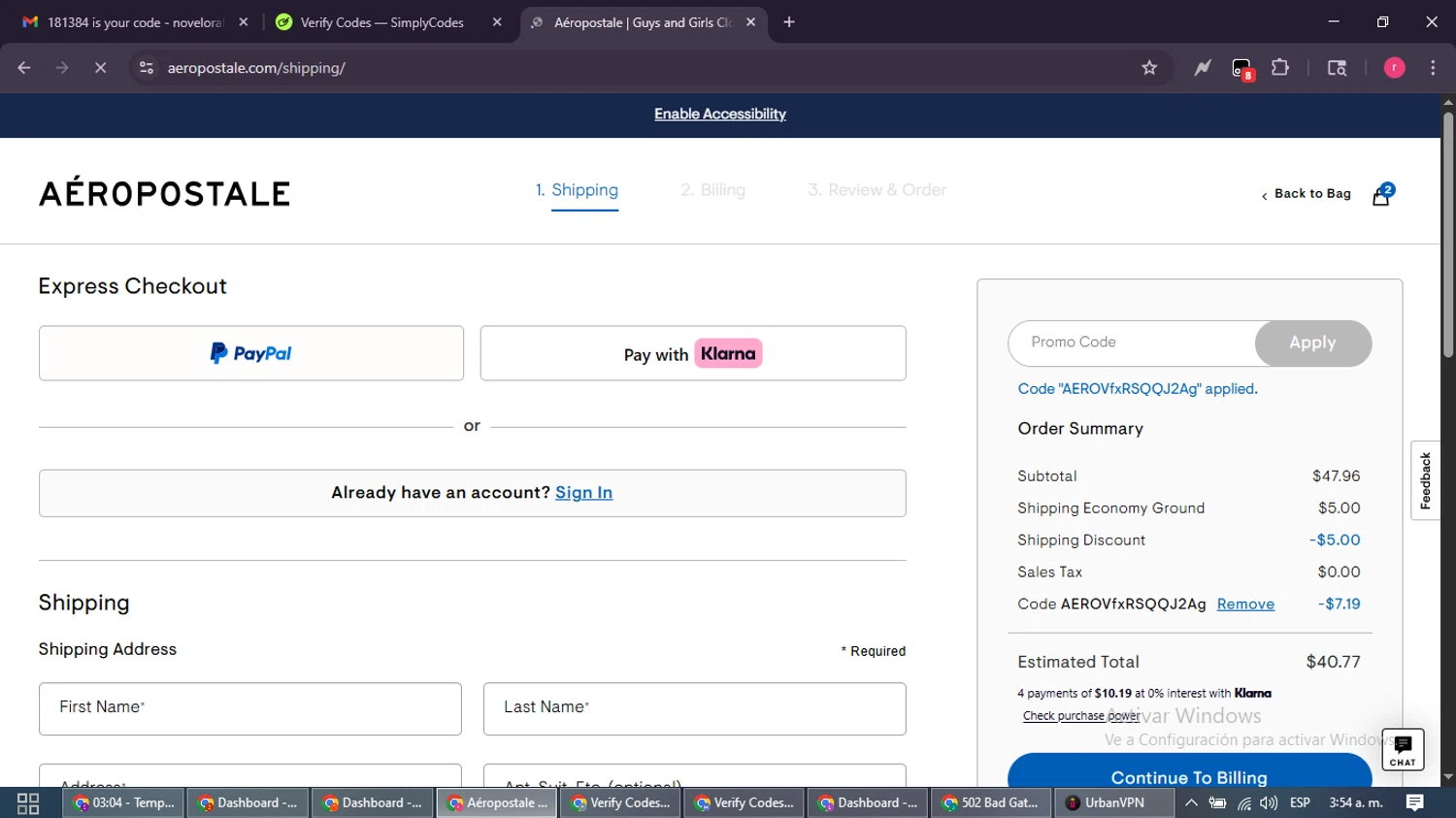Open a new browser tab
The height and width of the screenshot is (818, 1456).
(789, 22)
